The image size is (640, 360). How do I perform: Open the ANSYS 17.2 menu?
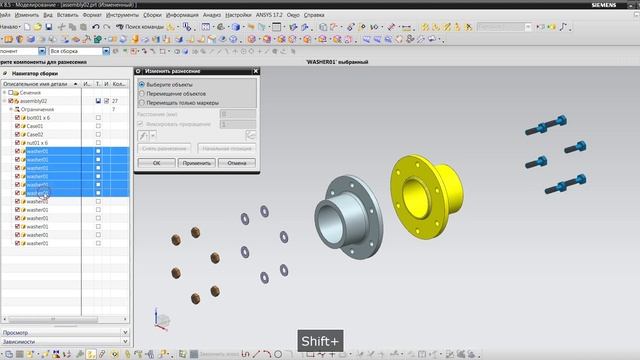pyautogui.click(x=269, y=15)
